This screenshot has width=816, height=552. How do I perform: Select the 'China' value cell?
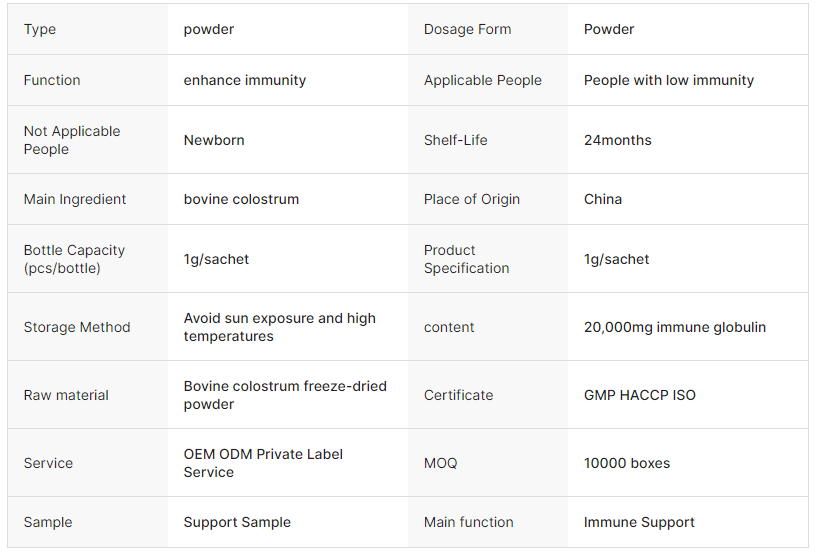click(603, 199)
